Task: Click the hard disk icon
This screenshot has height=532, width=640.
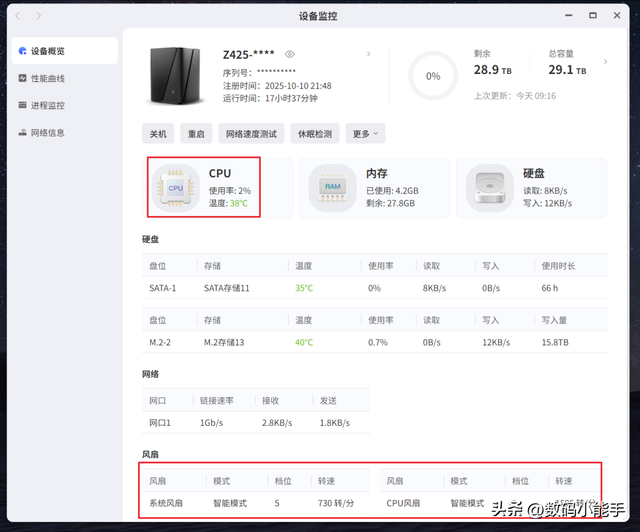Action: pyautogui.click(x=490, y=188)
